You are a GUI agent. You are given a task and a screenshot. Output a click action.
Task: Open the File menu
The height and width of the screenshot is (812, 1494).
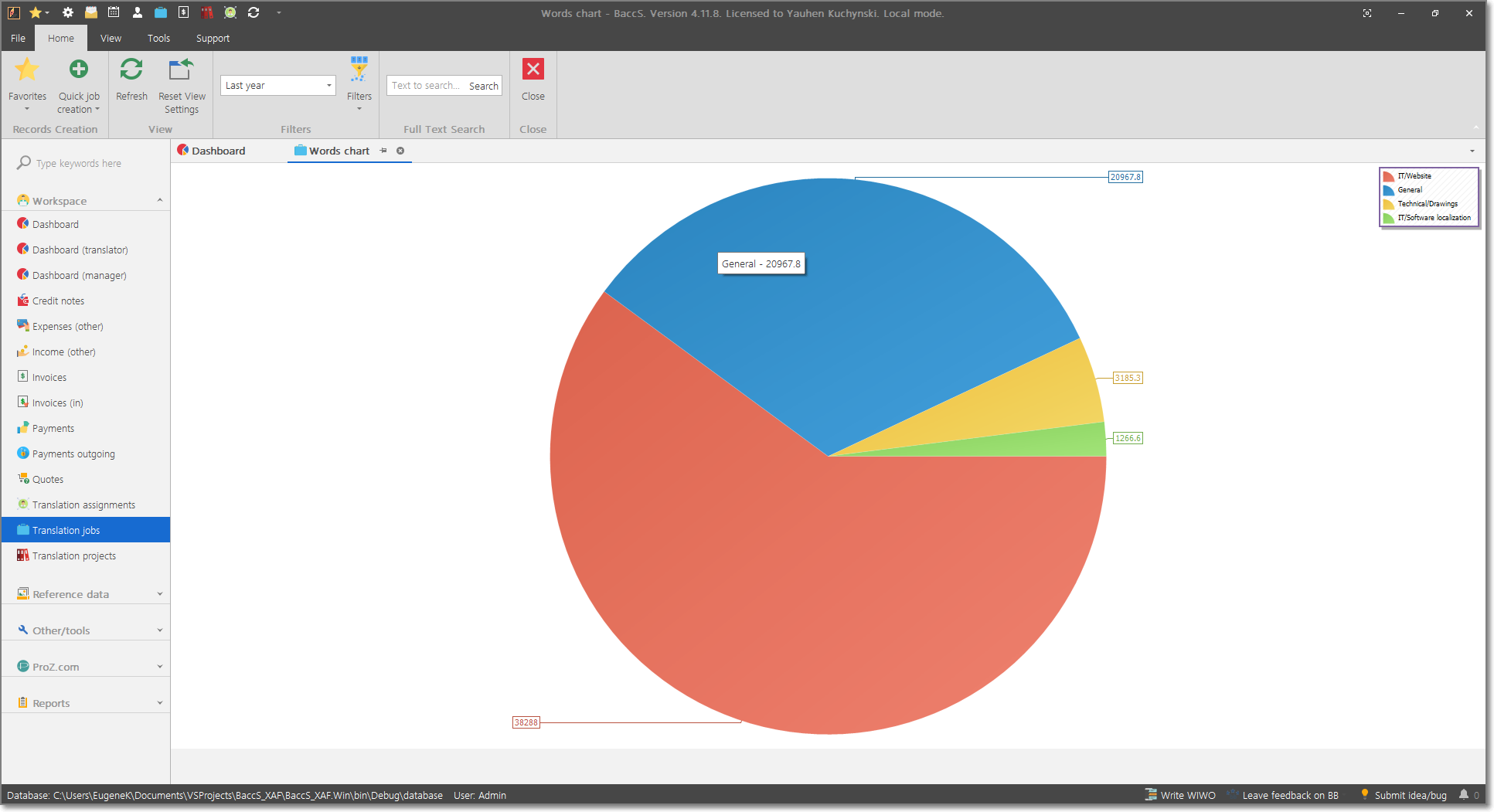click(18, 38)
